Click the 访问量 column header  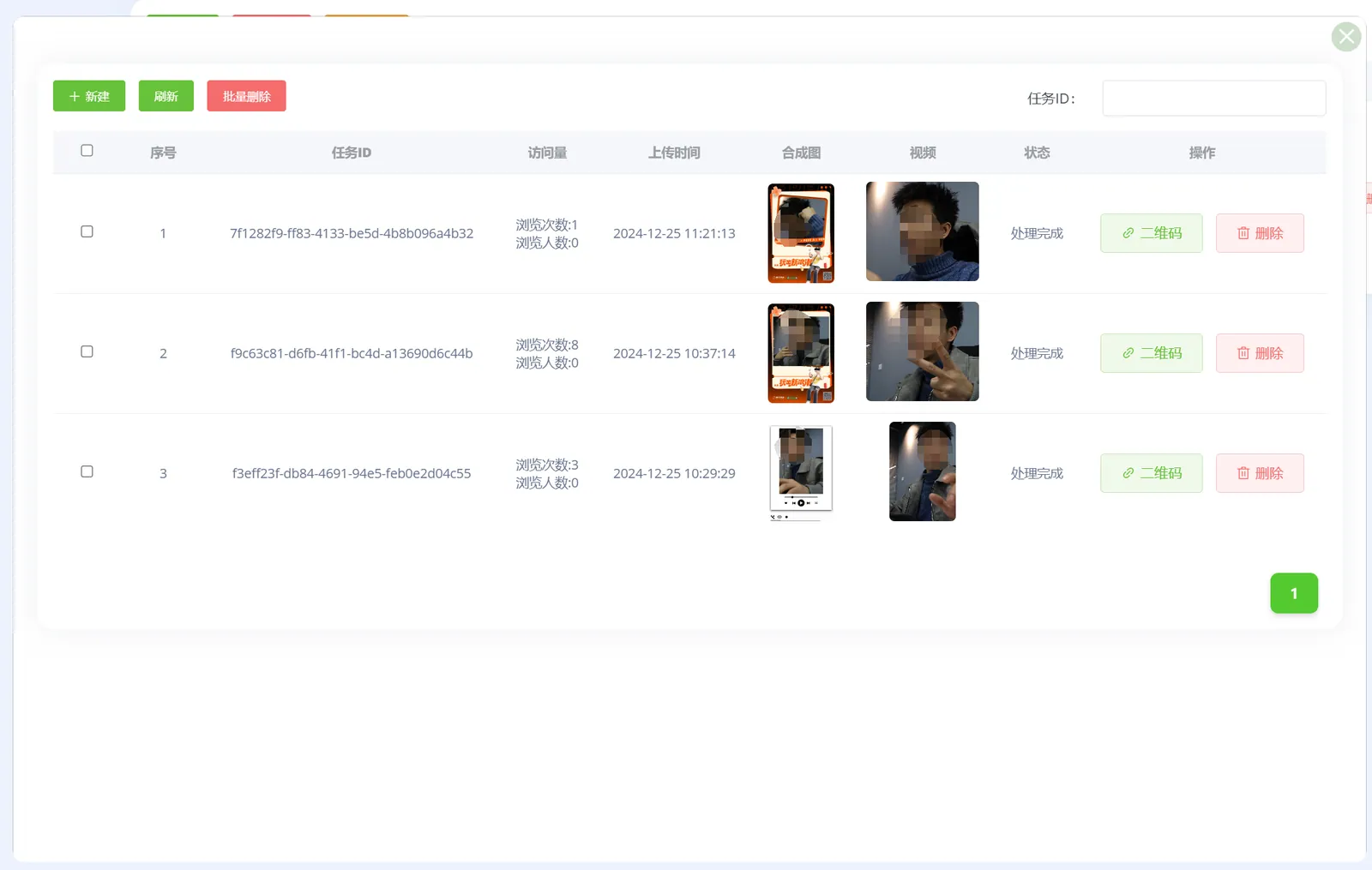pyautogui.click(x=547, y=153)
